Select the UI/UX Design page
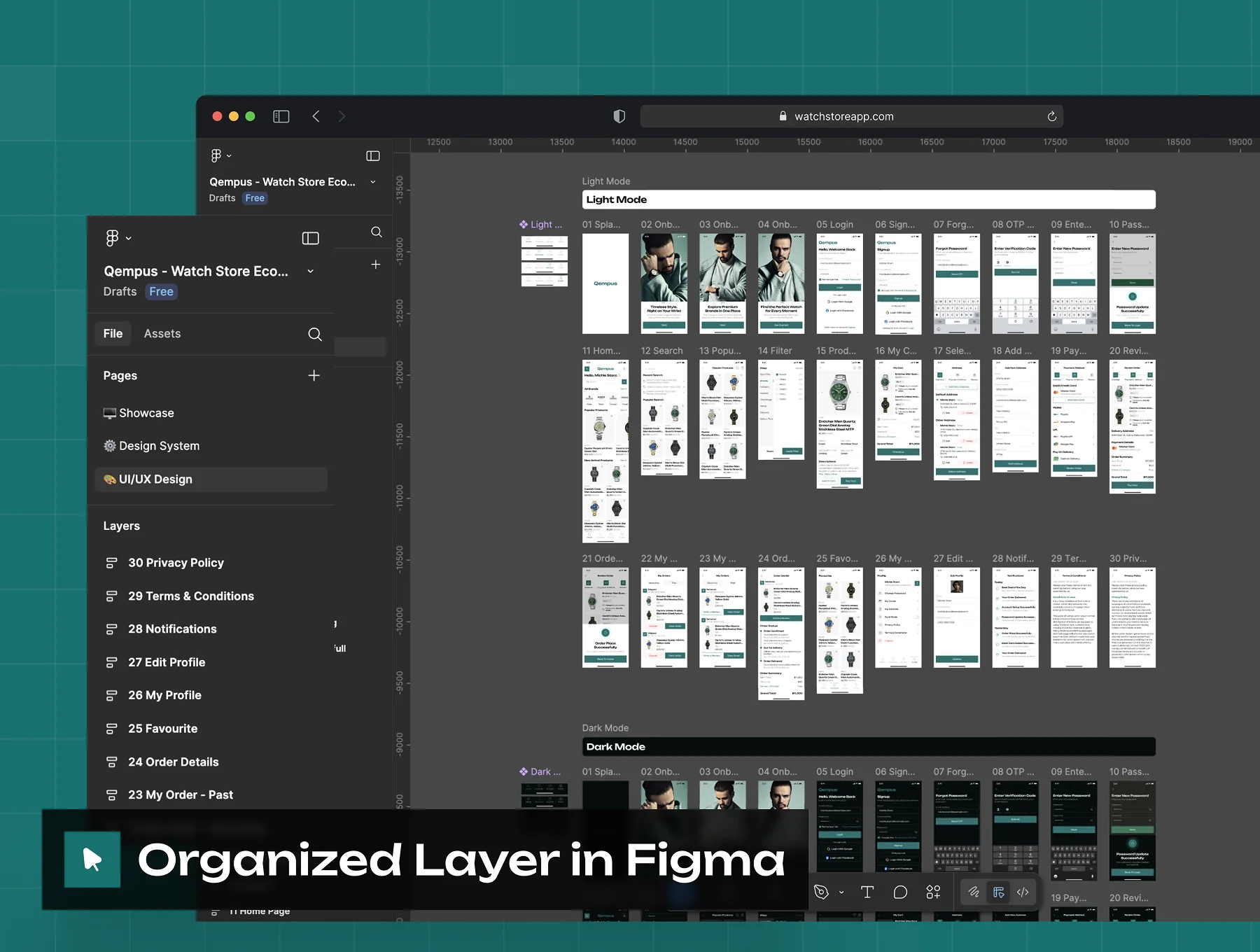 [211, 479]
